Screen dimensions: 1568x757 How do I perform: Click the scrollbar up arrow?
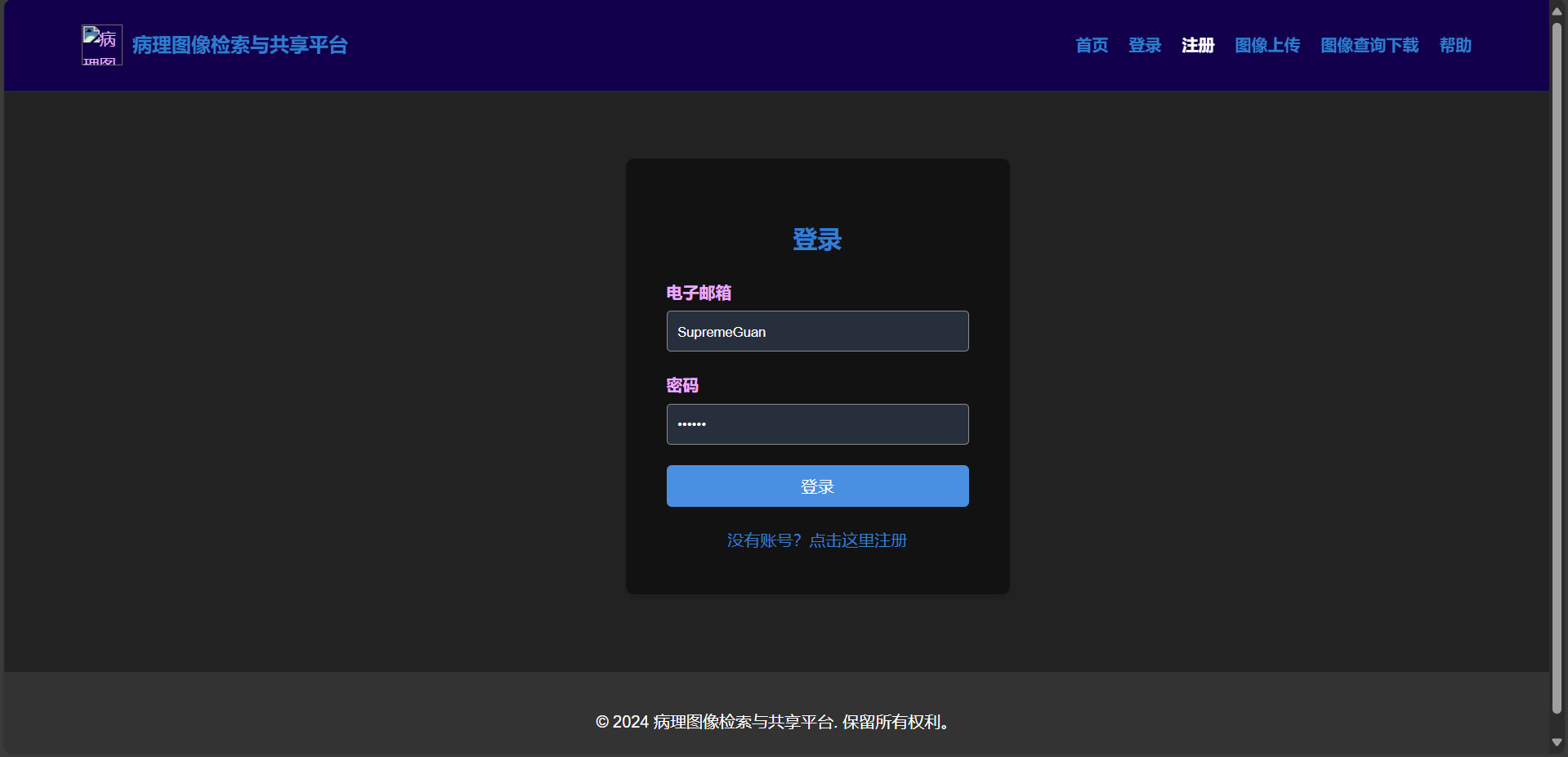[x=1557, y=11]
